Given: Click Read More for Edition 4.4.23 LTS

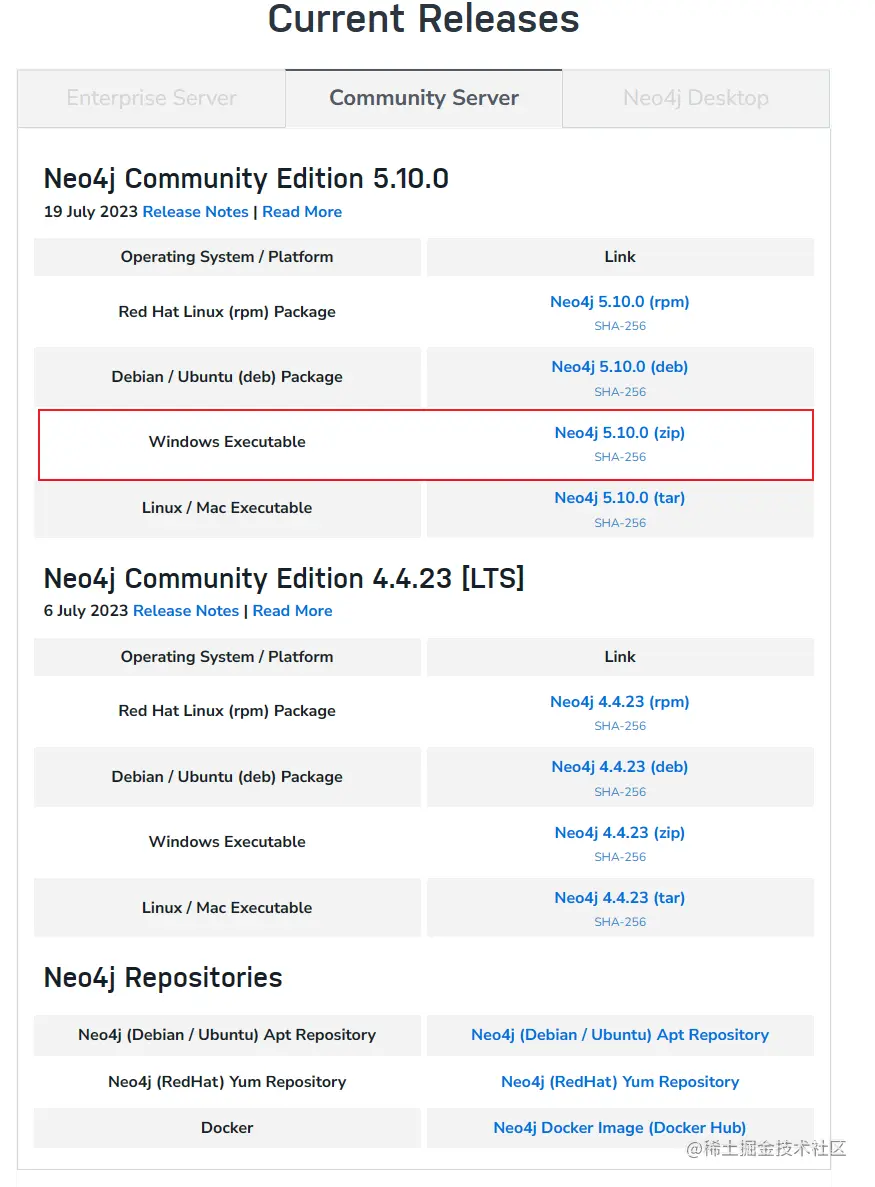Looking at the screenshot, I should point(292,611).
